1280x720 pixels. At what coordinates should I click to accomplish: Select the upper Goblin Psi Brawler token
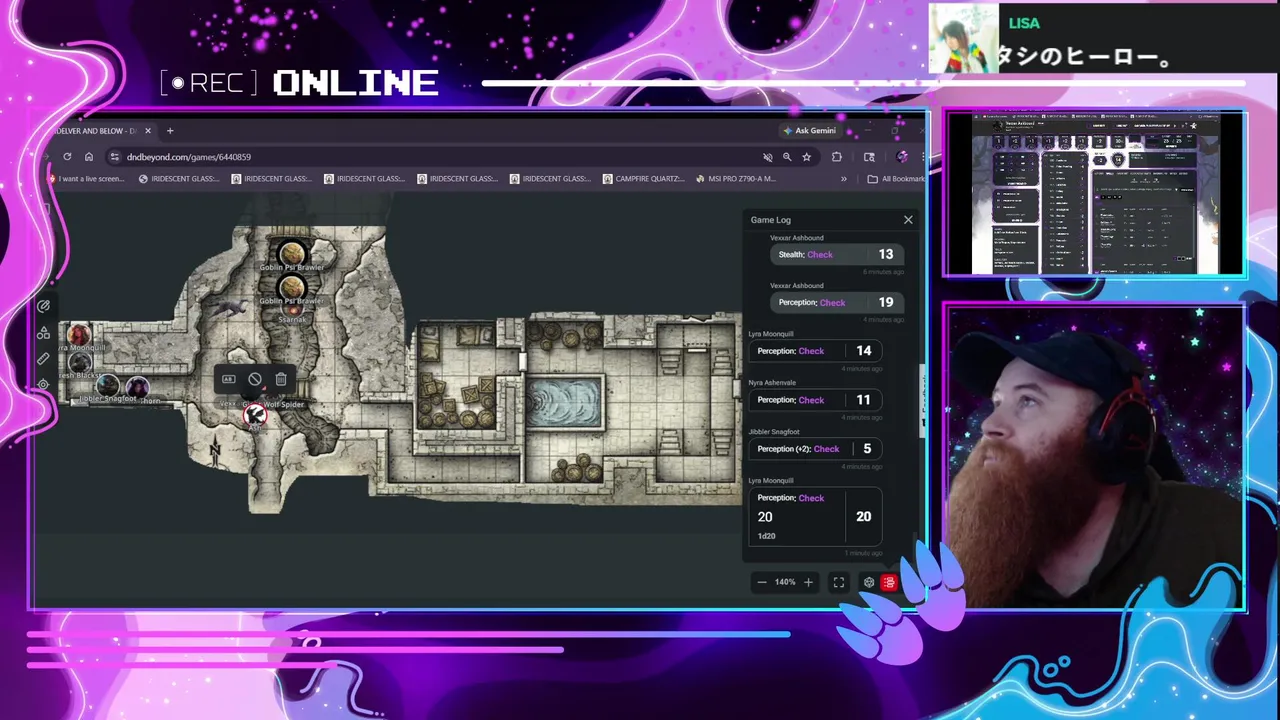[291, 254]
